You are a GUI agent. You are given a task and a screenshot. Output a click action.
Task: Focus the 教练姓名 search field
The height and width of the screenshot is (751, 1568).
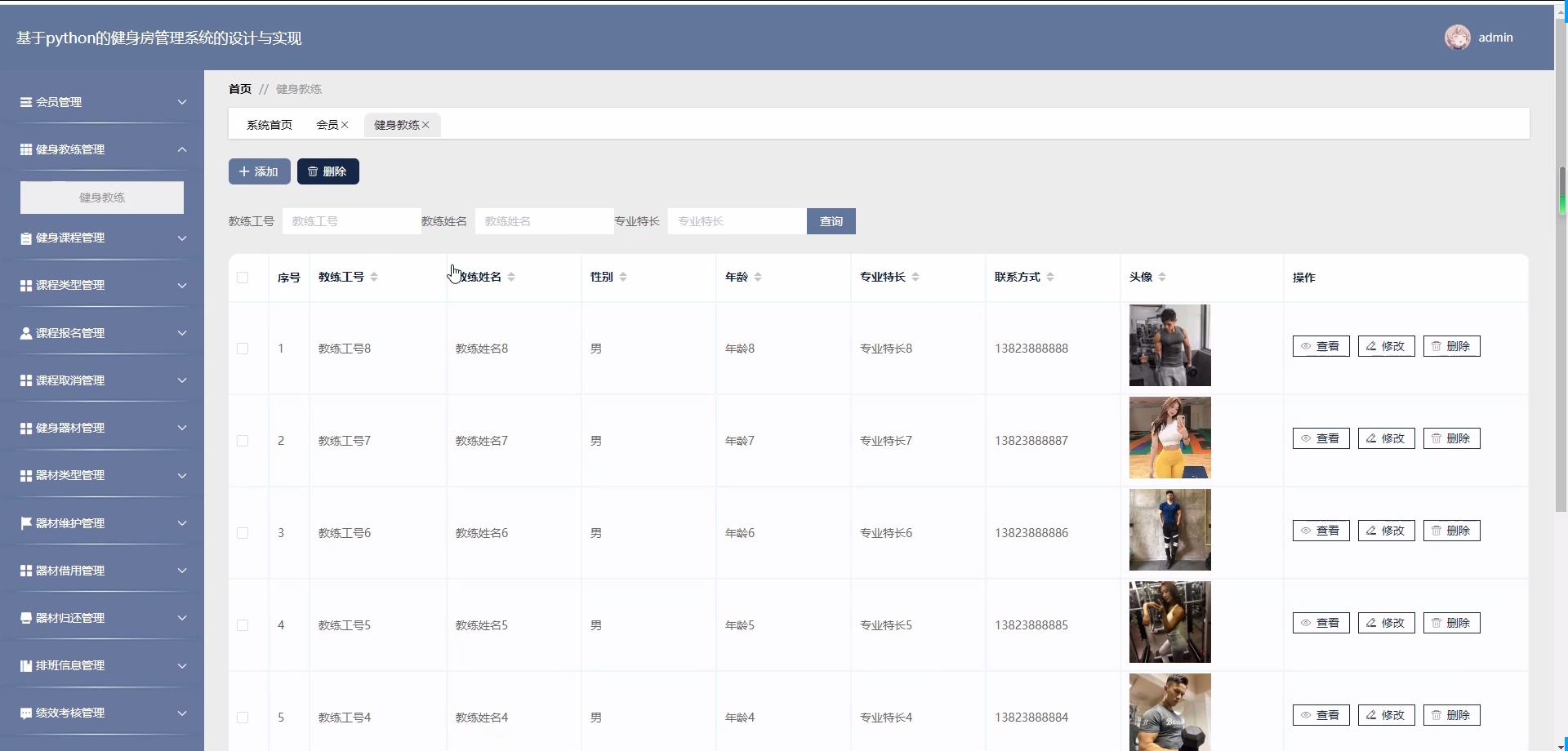[545, 221]
